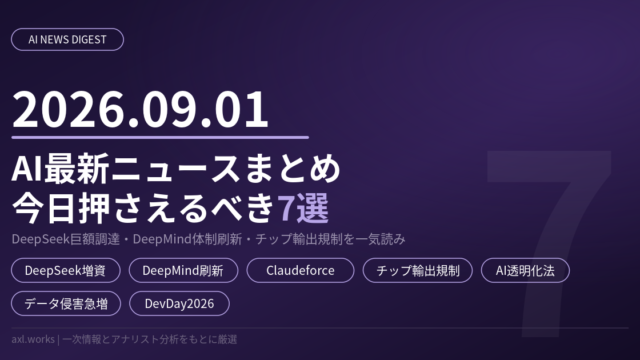This screenshot has width=640, height=360.
Task: Click the AI最新ニュースまとめ headline
Action: pos(176,168)
